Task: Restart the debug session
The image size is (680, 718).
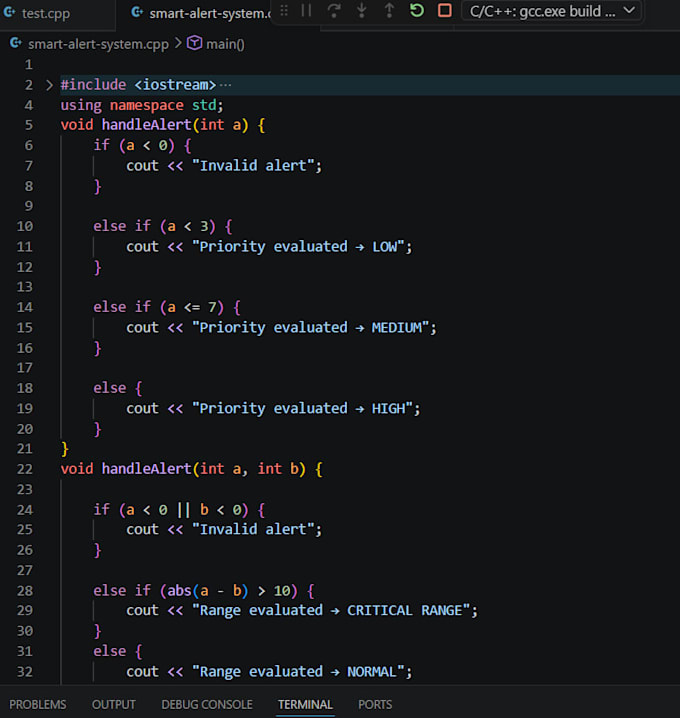Action: coord(417,10)
